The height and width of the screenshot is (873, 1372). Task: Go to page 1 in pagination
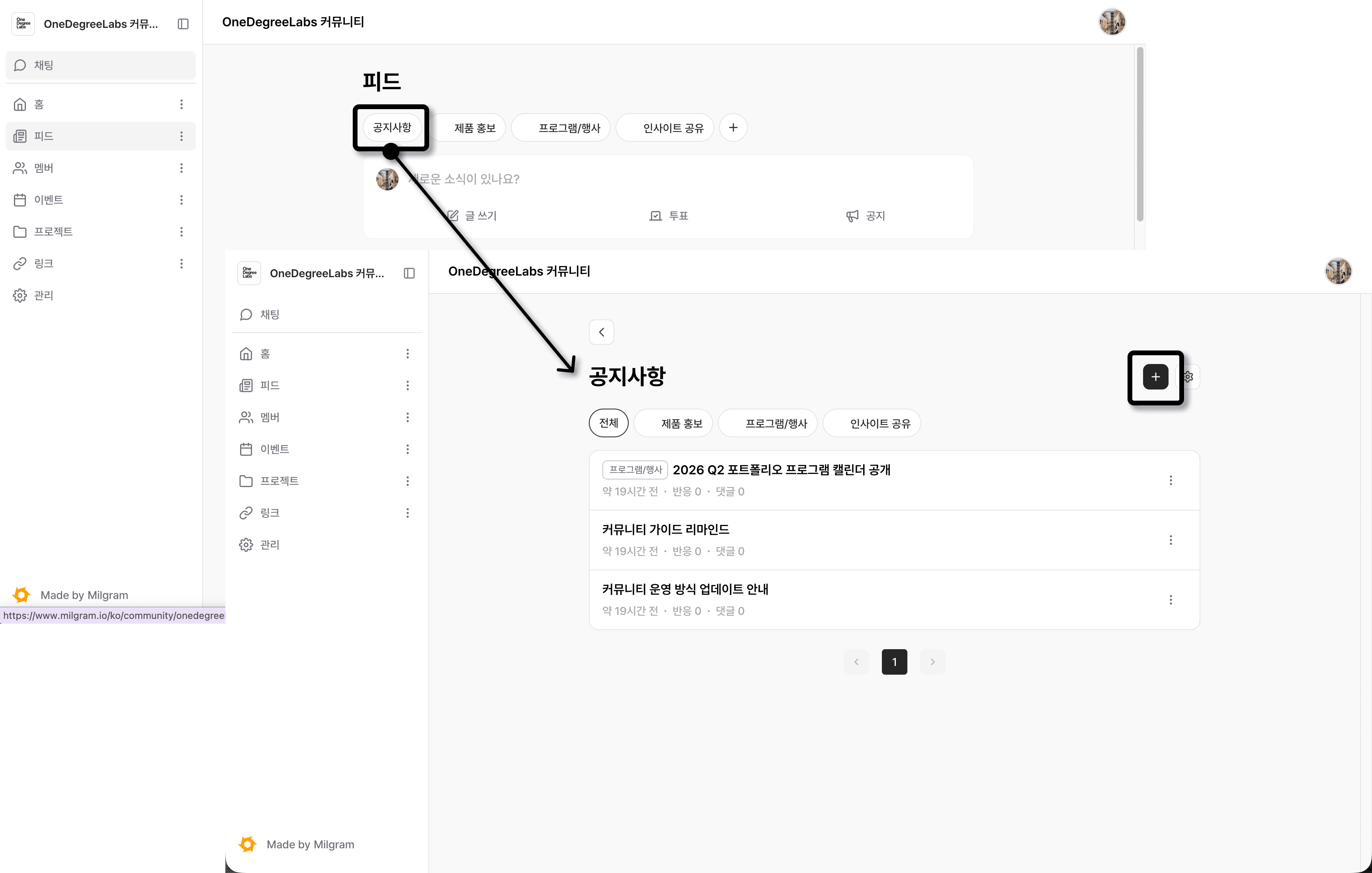895,662
